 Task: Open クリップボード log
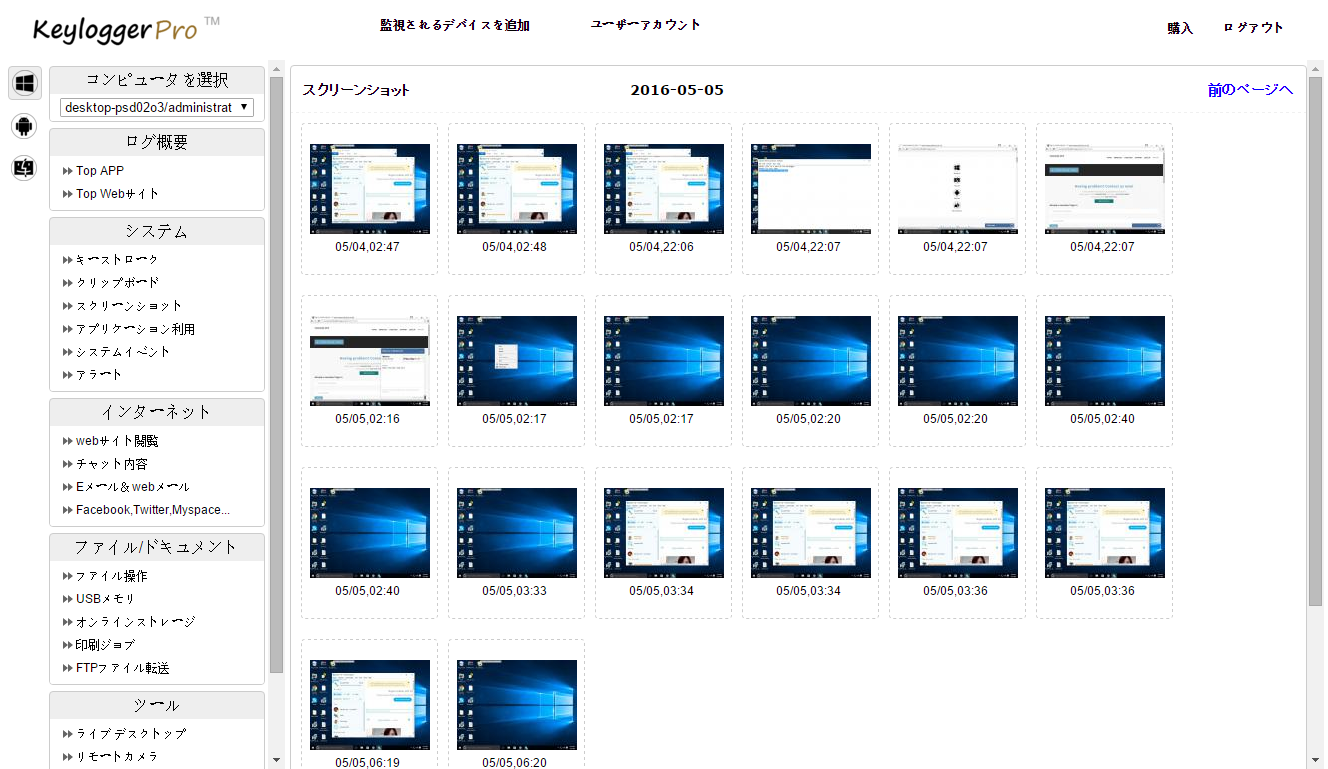(117, 283)
